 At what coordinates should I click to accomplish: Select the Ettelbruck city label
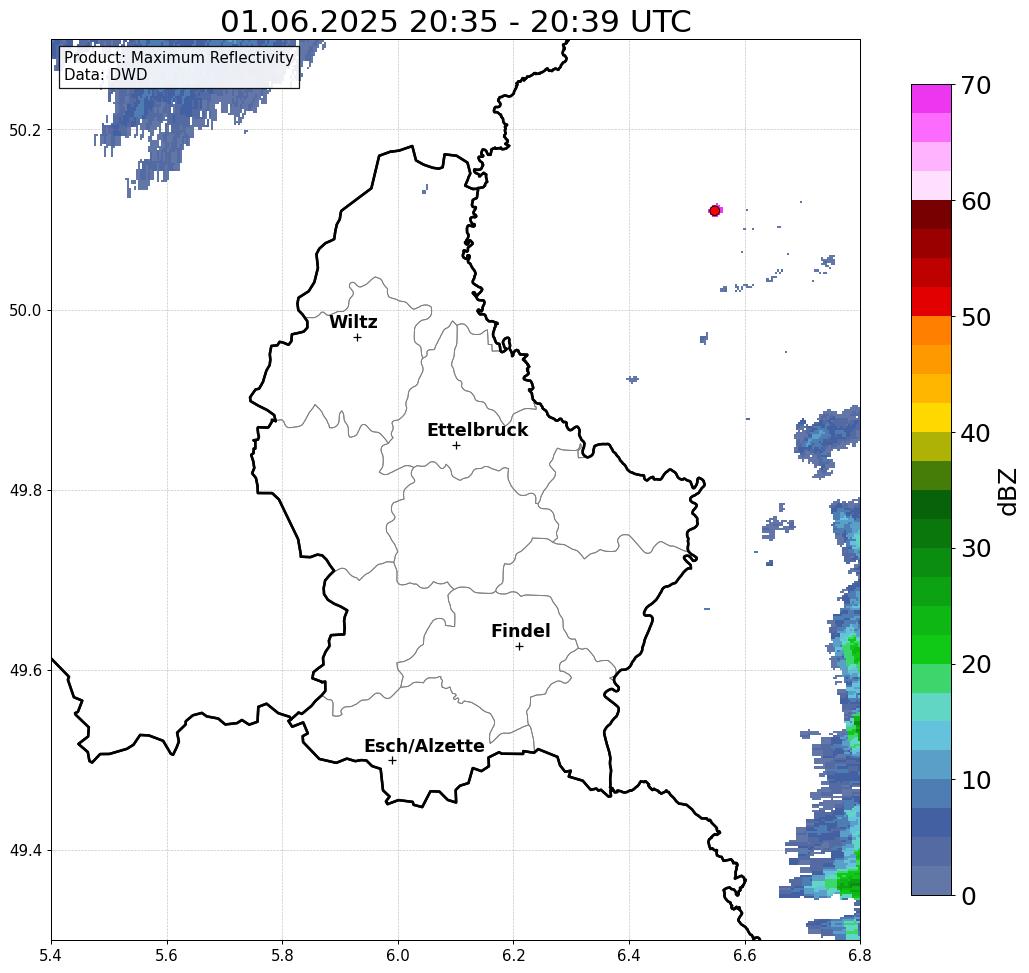477,430
